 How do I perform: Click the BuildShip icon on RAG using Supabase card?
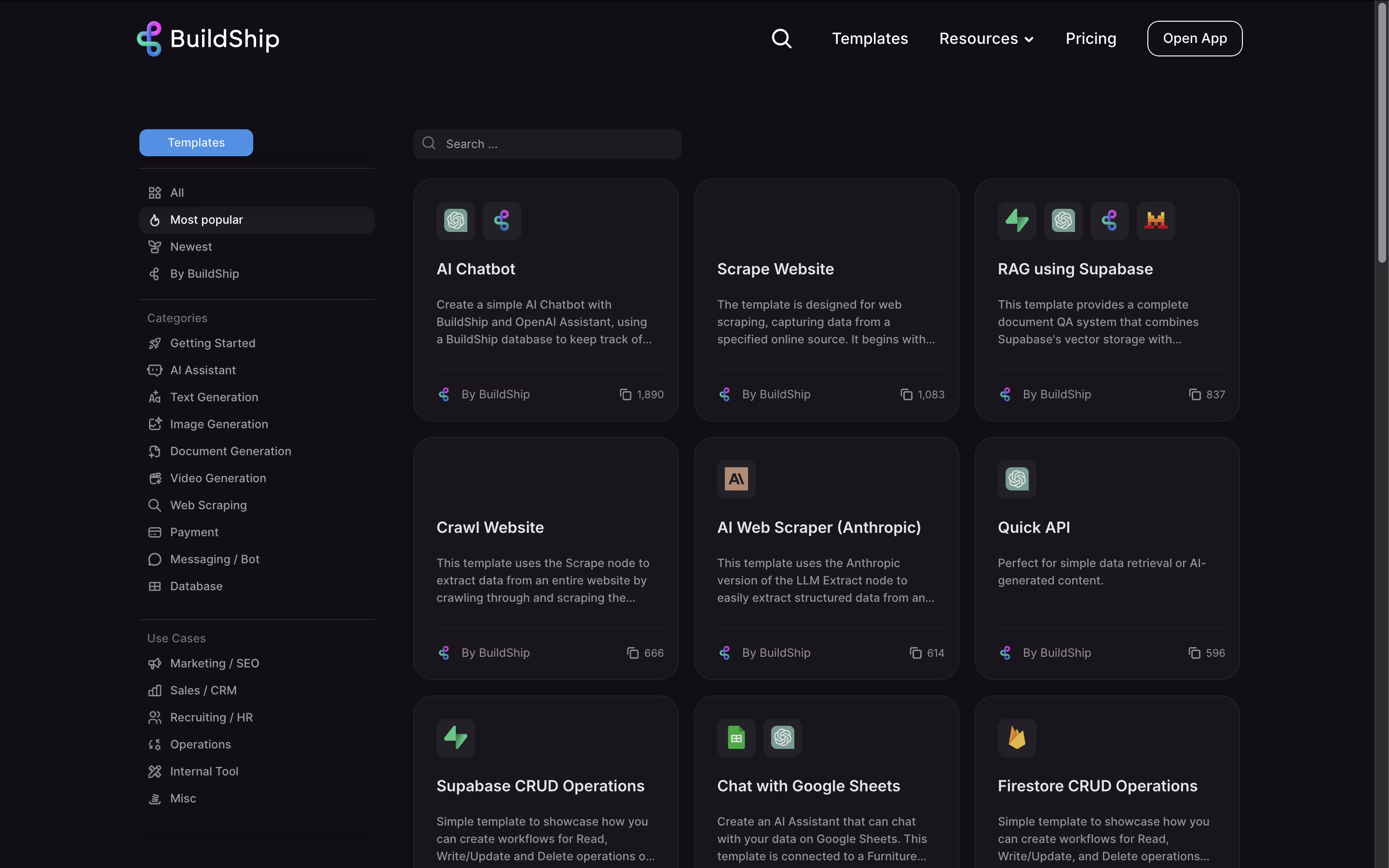tap(1109, 220)
